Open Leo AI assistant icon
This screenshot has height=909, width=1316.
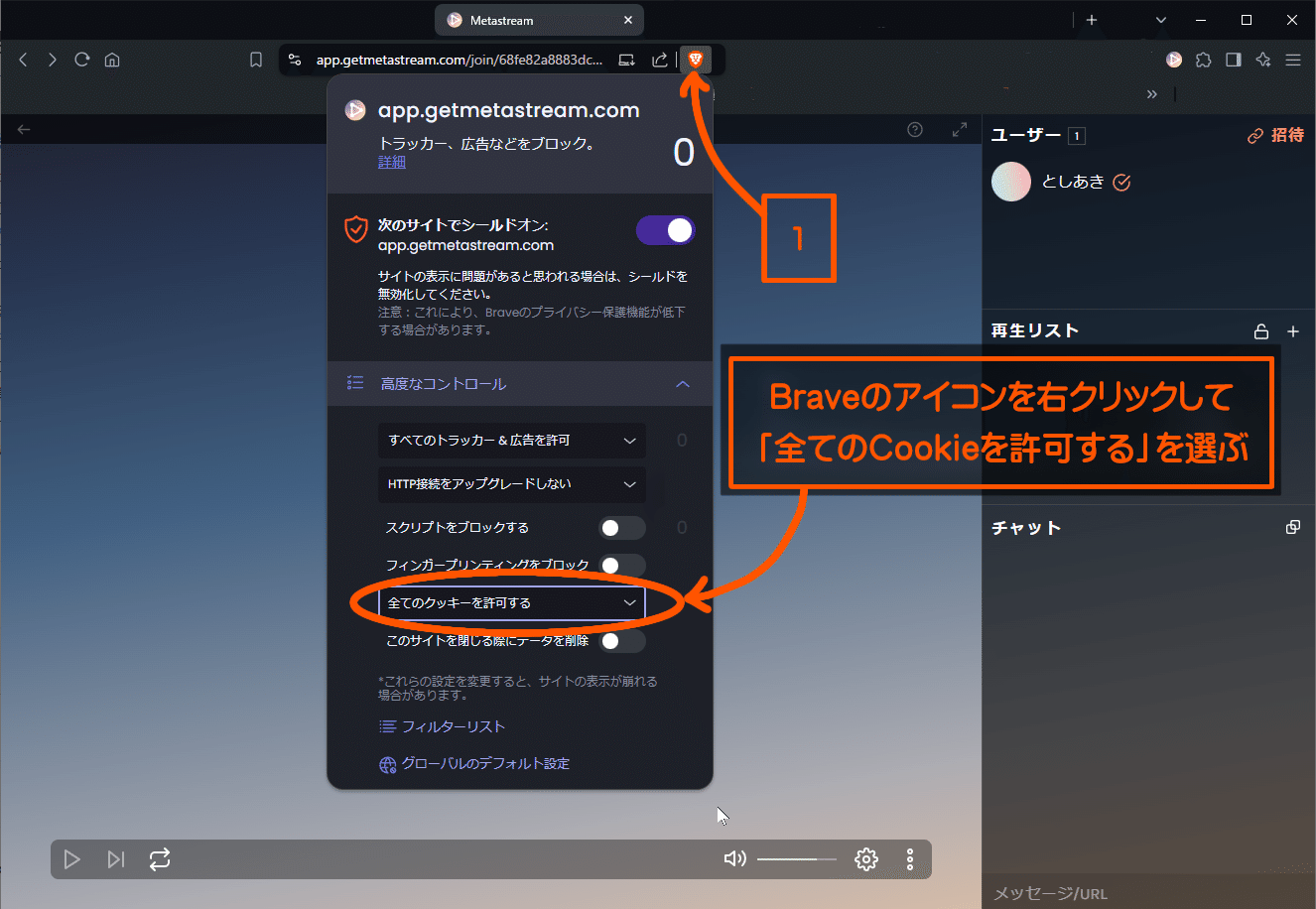tap(1263, 60)
